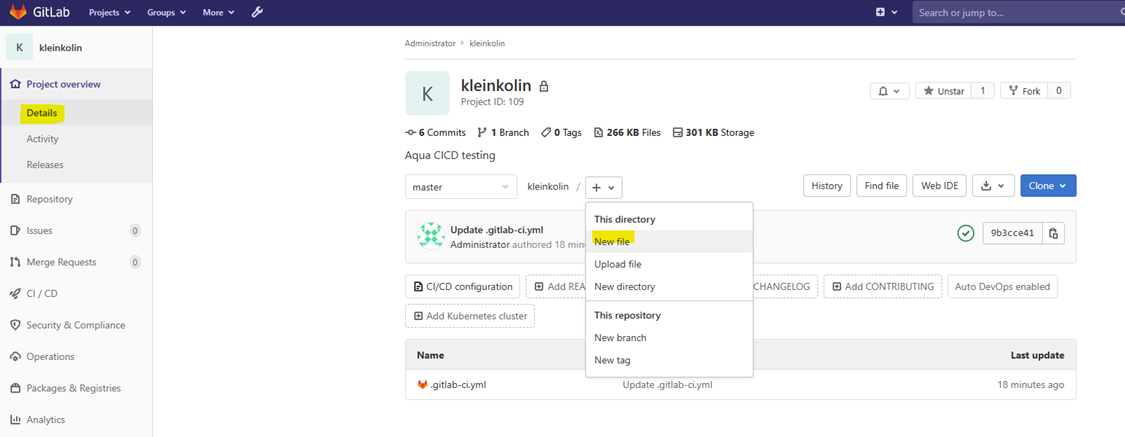
Task: Click Administrator in the breadcrumb
Action: pyautogui.click(x=430, y=43)
